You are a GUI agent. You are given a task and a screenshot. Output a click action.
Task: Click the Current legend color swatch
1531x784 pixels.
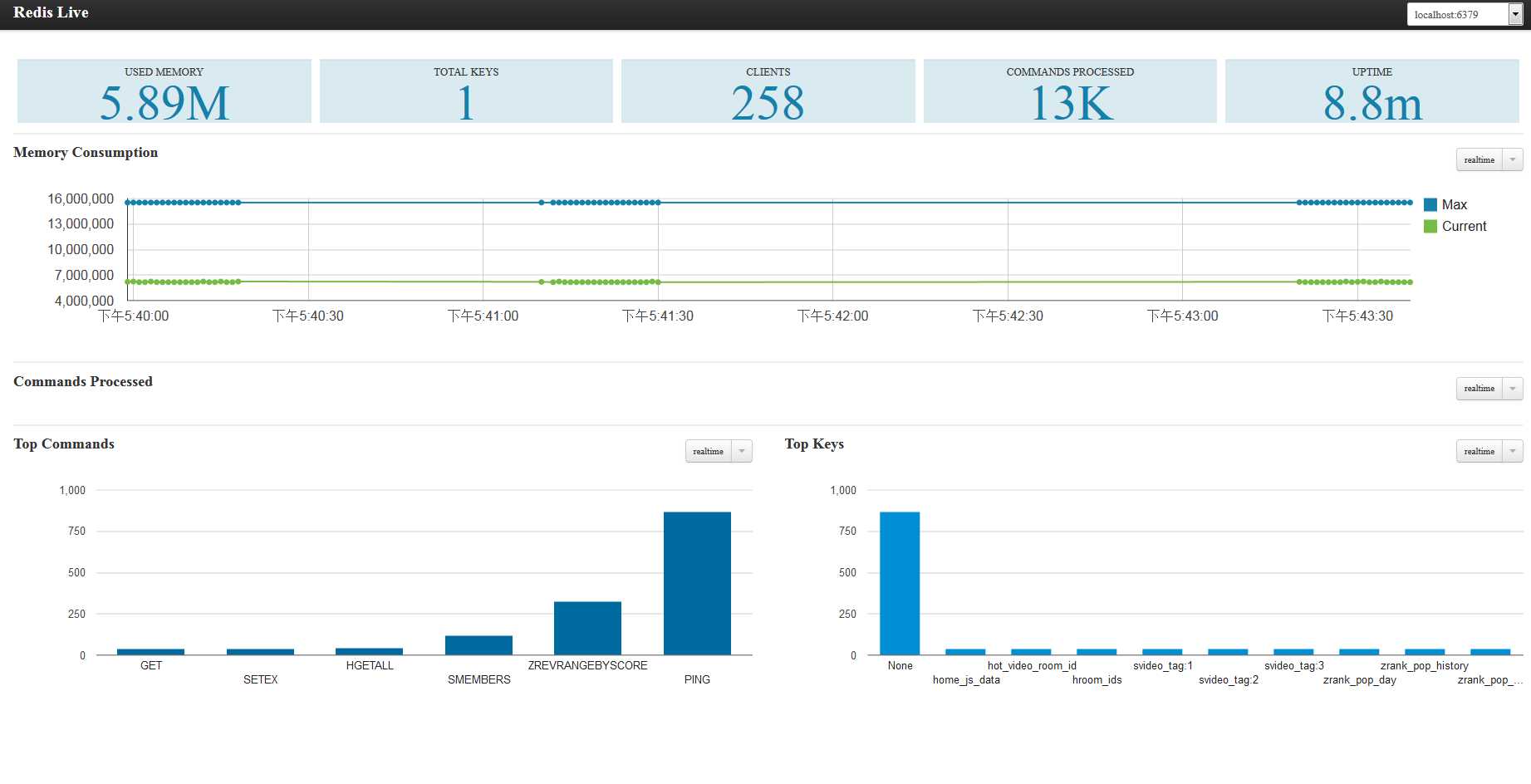[x=1430, y=226]
